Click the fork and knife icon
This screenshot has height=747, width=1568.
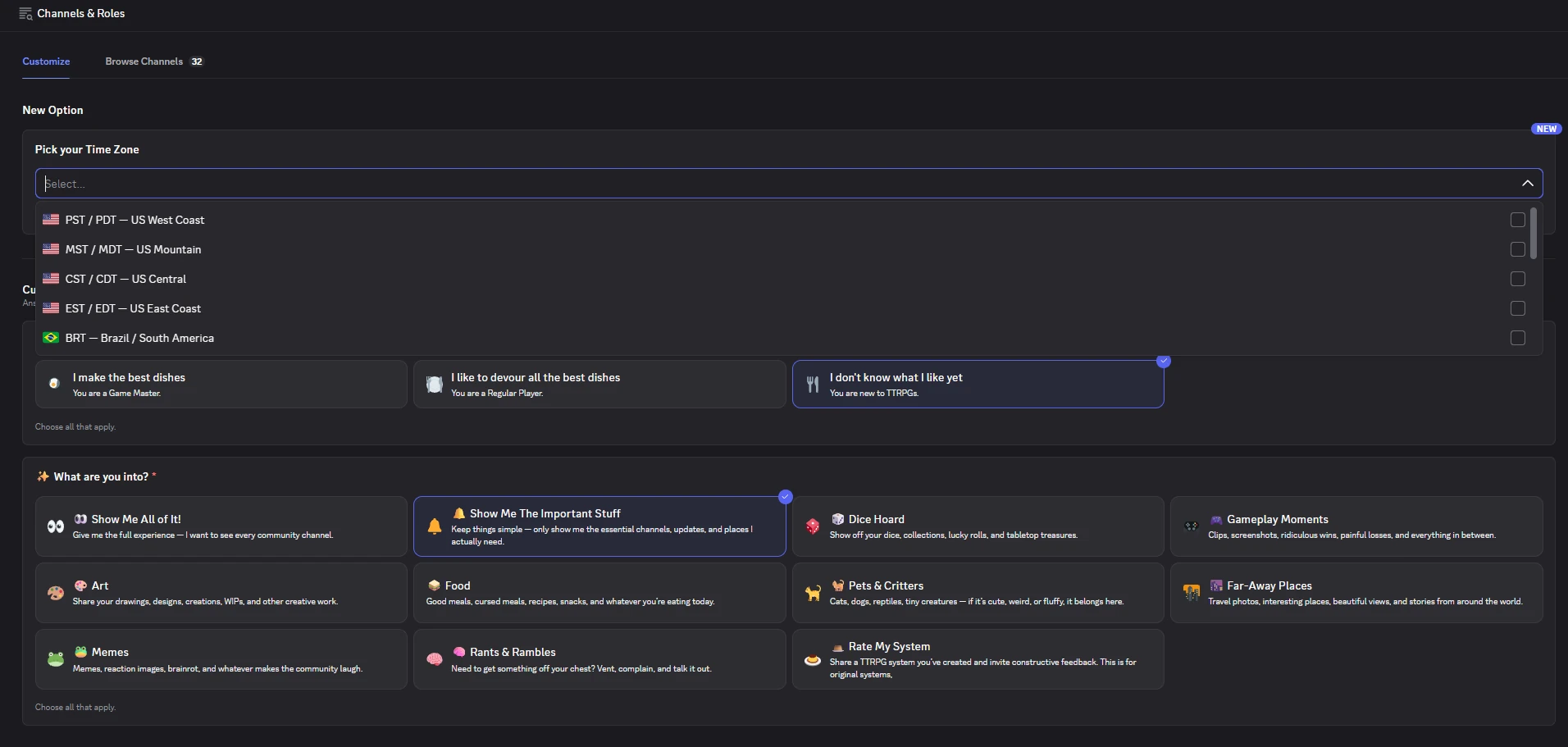pos(813,384)
